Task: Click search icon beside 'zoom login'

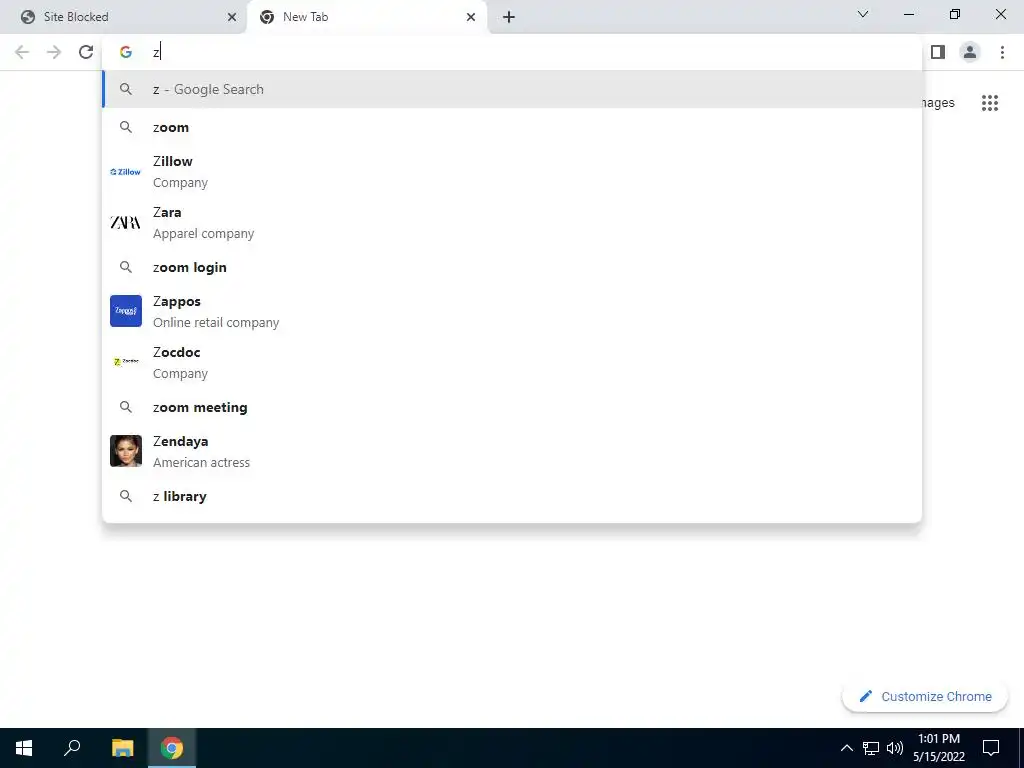Action: [x=126, y=267]
